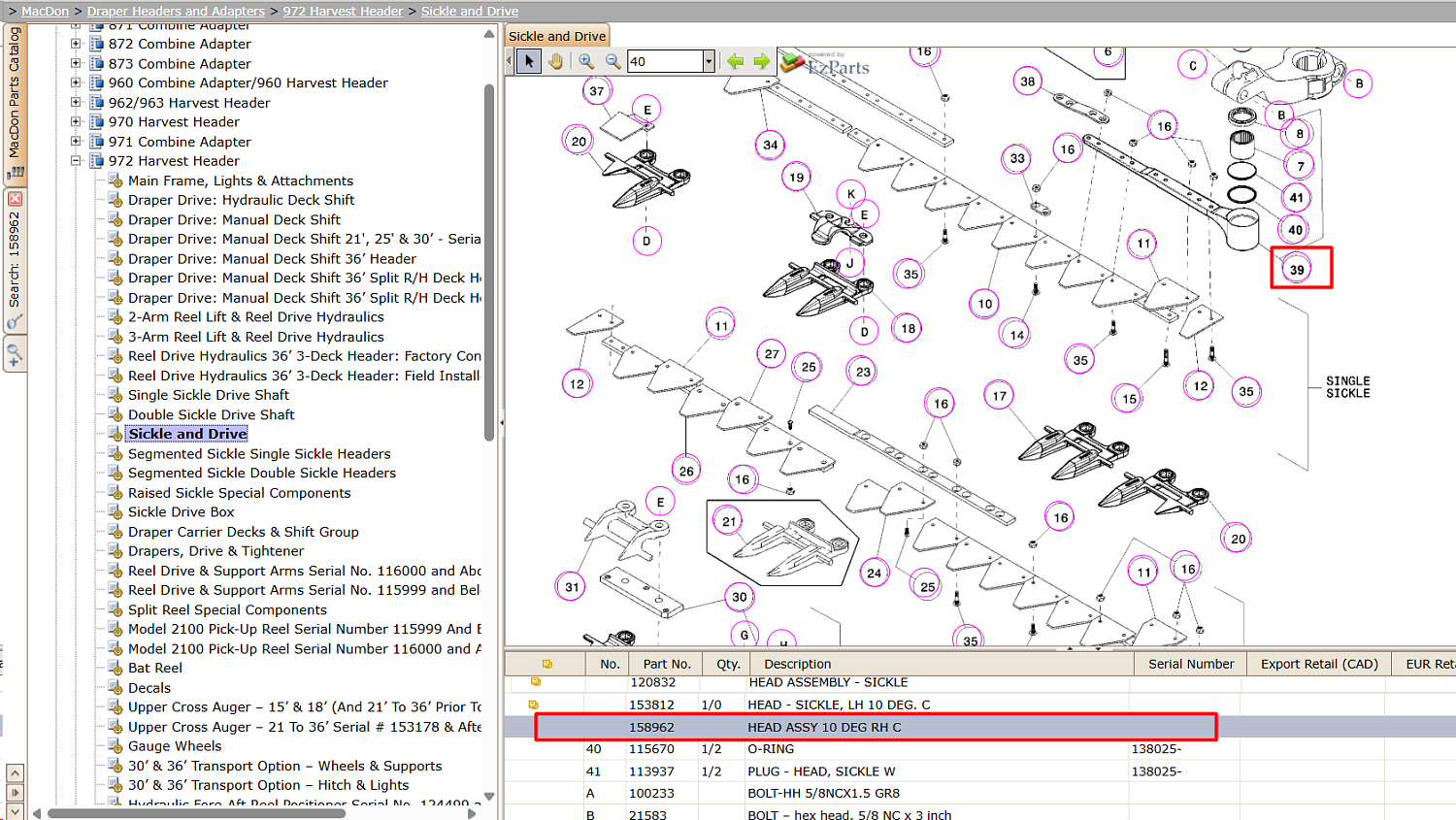This screenshot has height=820, width=1456.
Task: Click the page icon beside Decals
Action: (116, 687)
